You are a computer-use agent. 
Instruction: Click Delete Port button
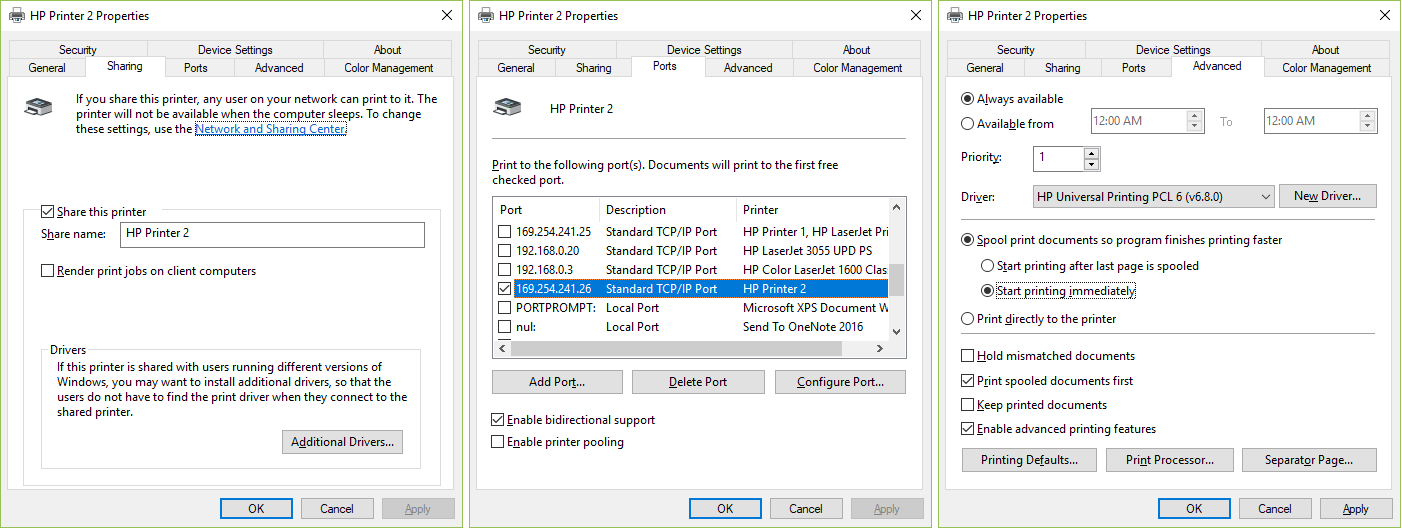[x=699, y=382]
